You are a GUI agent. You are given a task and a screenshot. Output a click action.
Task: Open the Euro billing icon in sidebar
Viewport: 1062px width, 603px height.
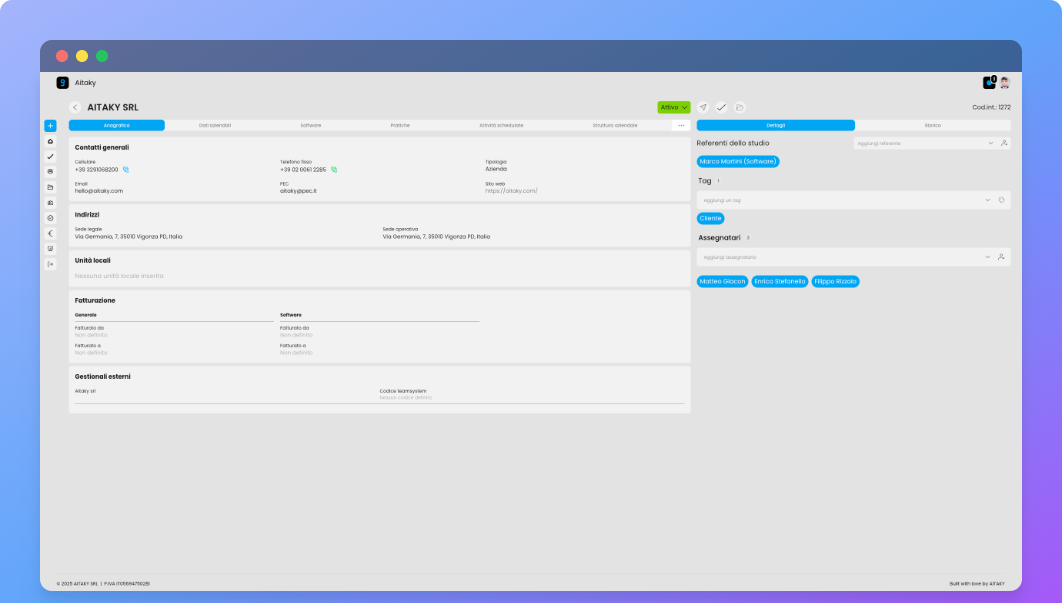pyautogui.click(x=48, y=233)
